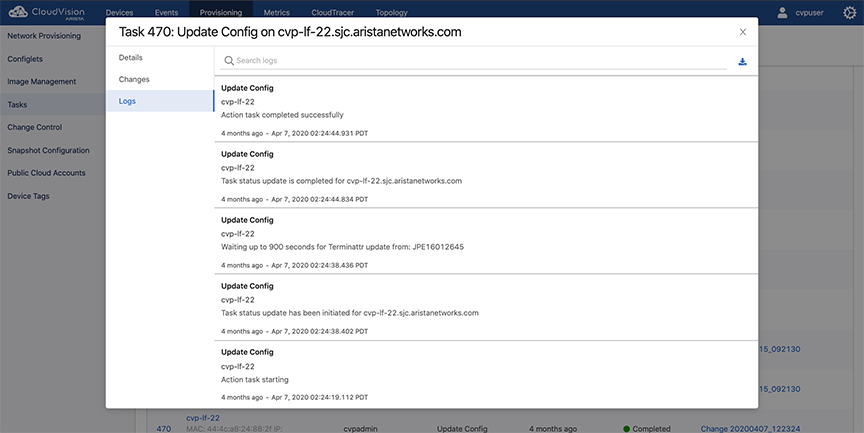Click the cvpuser username label
The height and width of the screenshot is (433, 864).
[809, 13]
